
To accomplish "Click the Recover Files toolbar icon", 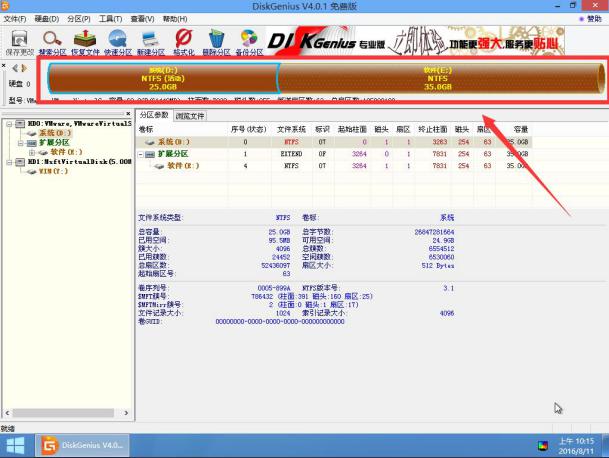I will point(85,42).
